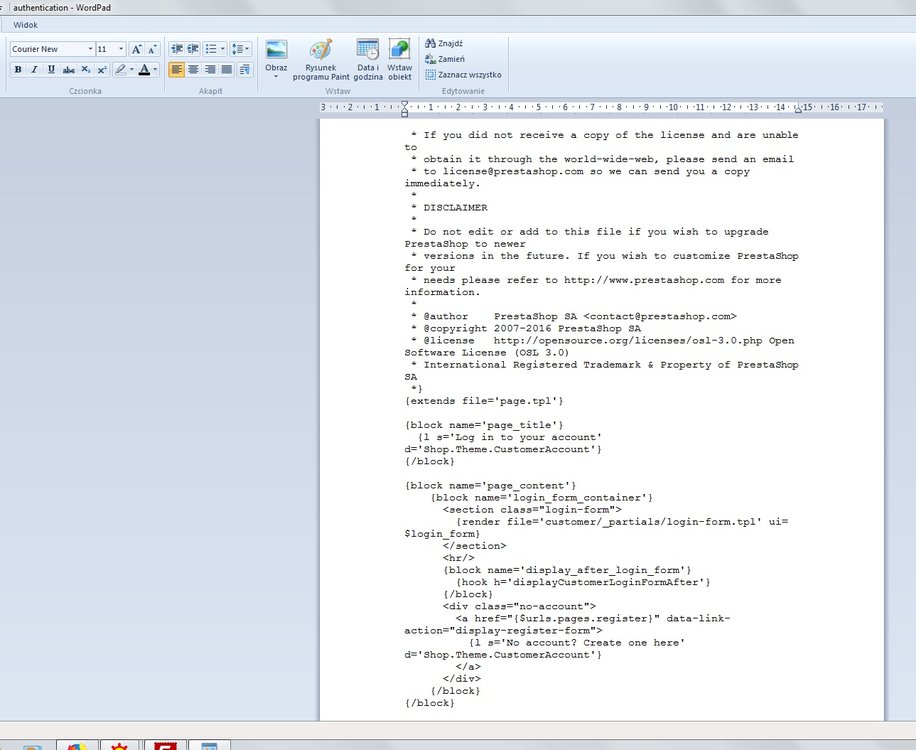Expand the font family dropdown arrow

click(91, 49)
